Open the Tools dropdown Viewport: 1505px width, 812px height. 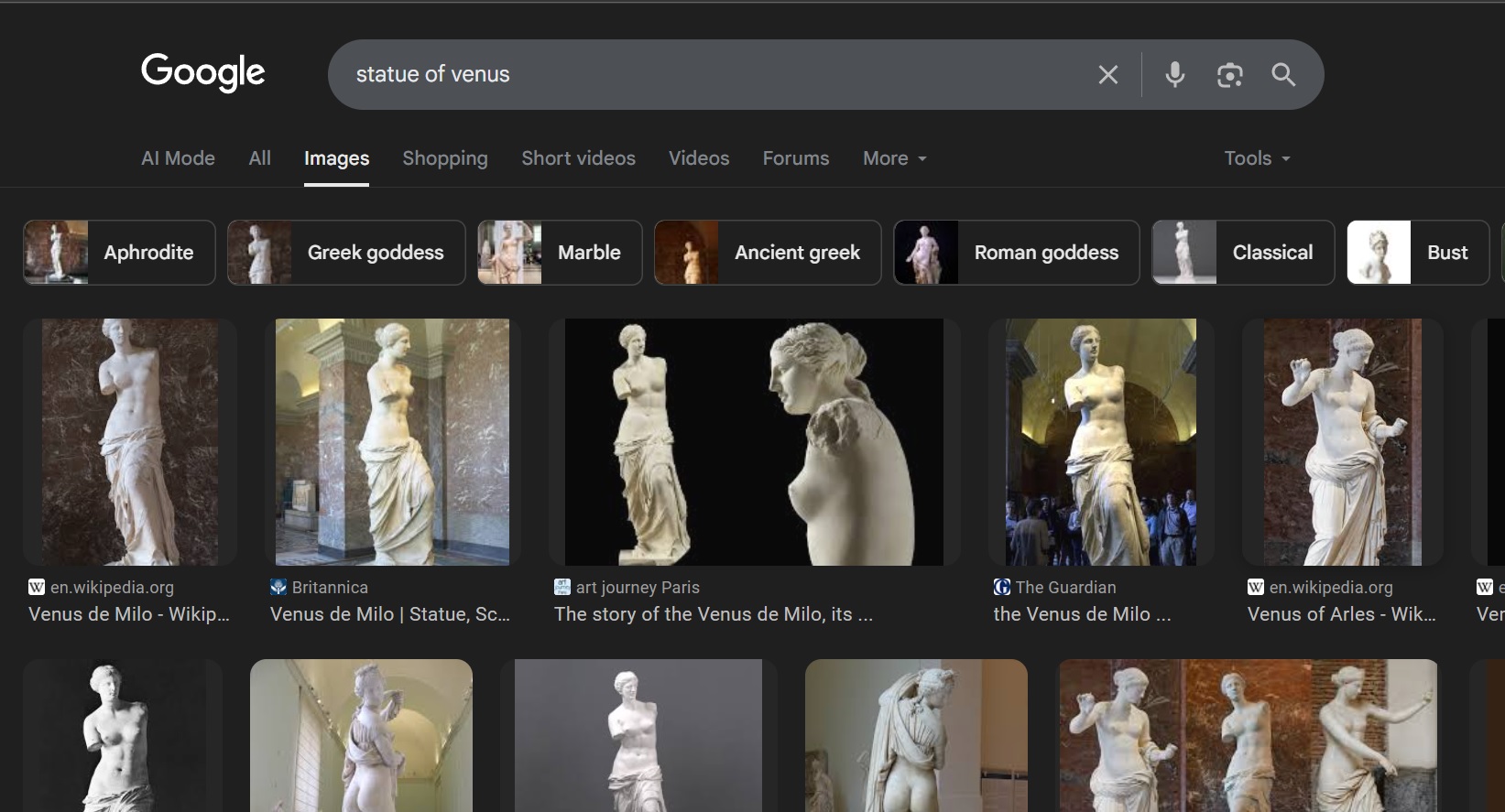[x=1257, y=158]
